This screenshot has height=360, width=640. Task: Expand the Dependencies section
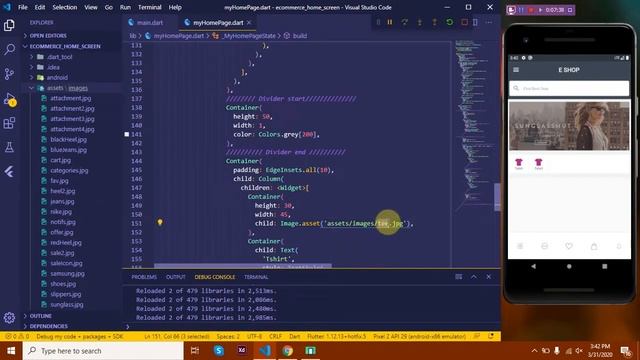pyautogui.click(x=49, y=326)
